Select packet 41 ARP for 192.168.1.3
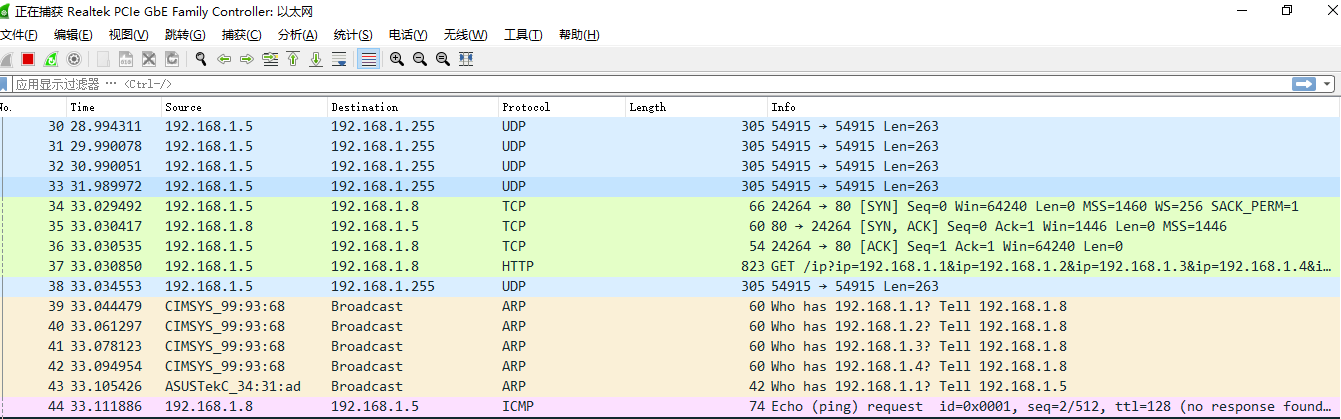 point(670,347)
